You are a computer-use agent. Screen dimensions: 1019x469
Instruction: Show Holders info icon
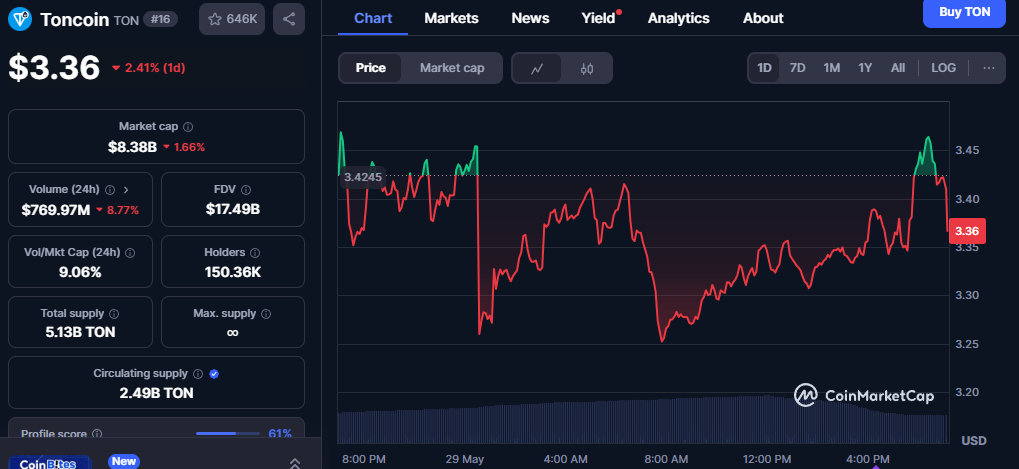click(x=255, y=253)
